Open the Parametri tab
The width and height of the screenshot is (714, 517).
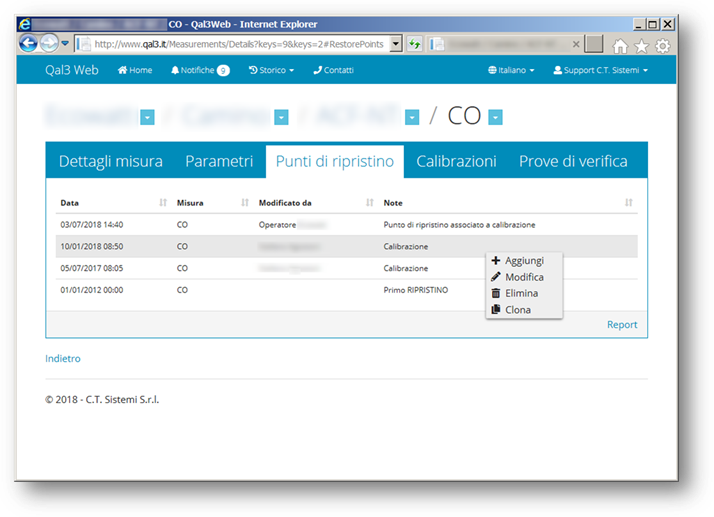pyautogui.click(x=219, y=161)
